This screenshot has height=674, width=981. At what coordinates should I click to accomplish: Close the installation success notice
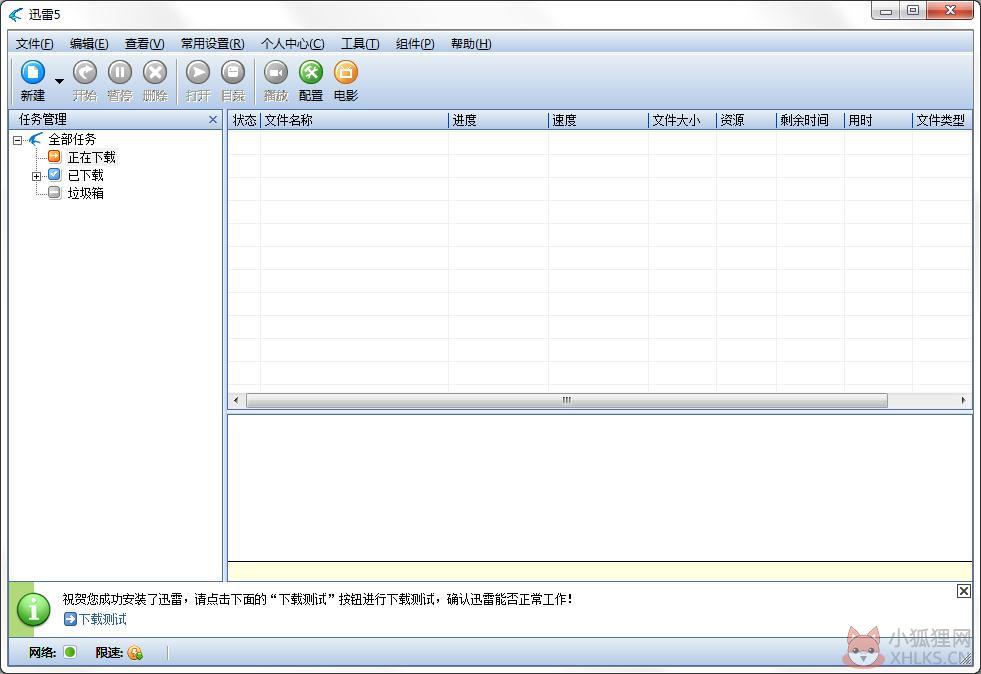pyautogui.click(x=963, y=591)
